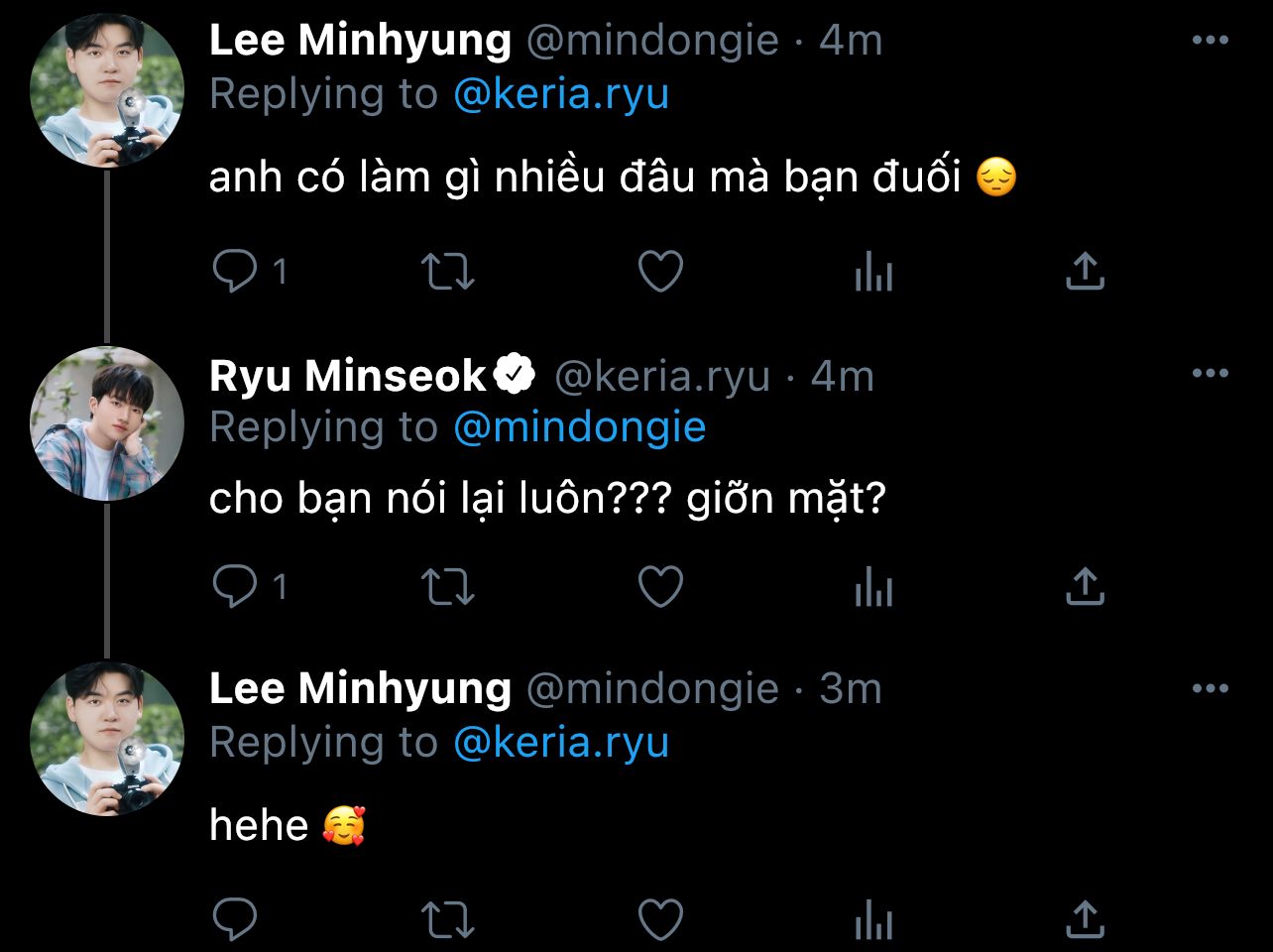Open more options on the 'hehe' tweet
This screenshot has width=1273, height=952.
tap(1210, 688)
